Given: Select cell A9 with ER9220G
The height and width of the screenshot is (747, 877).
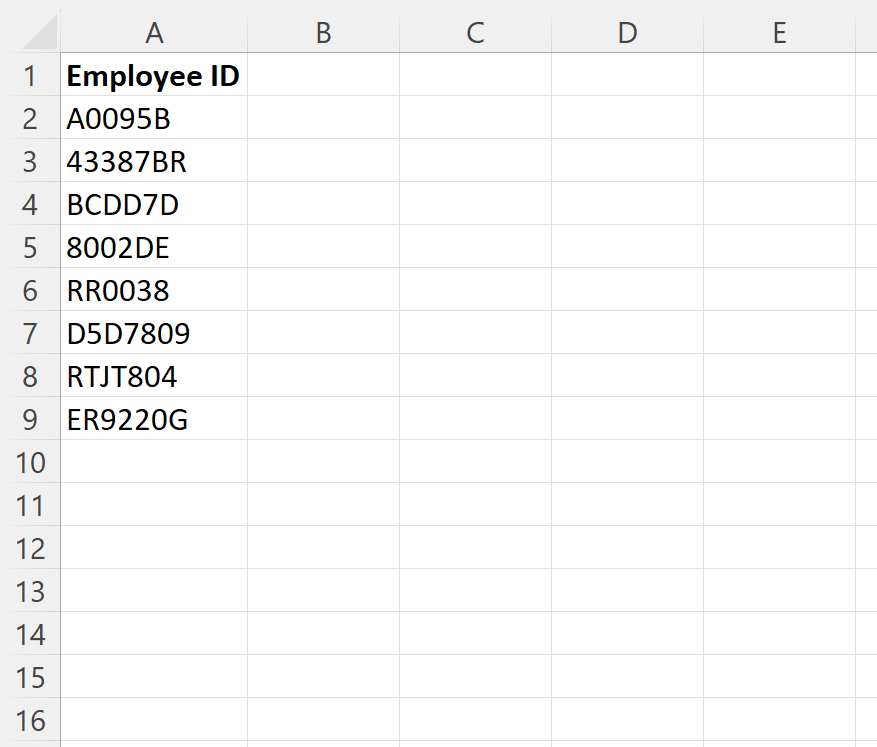Looking at the screenshot, I should (153, 419).
